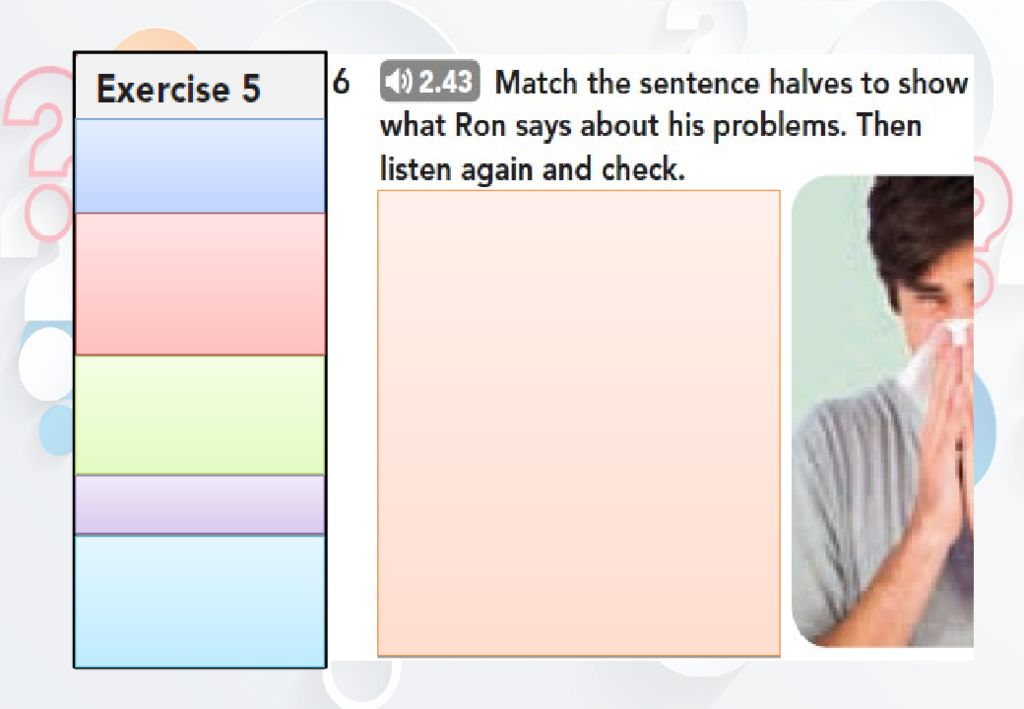
Task: Reveal the blue answer box under Exercise 5
Action: click(200, 166)
